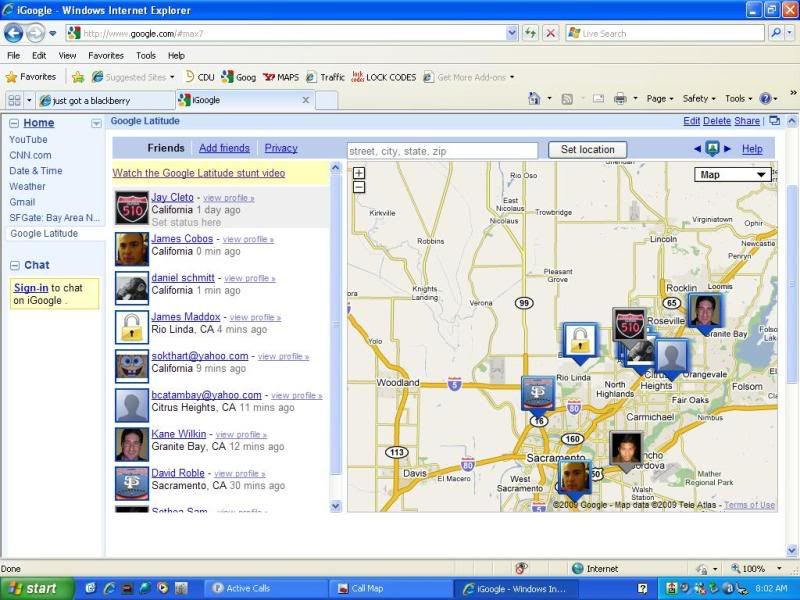Image resolution: width=800 pixels, height=600 pixels.
Task: Open the zoom level 100% dropdown
Action: pos(779,568)
